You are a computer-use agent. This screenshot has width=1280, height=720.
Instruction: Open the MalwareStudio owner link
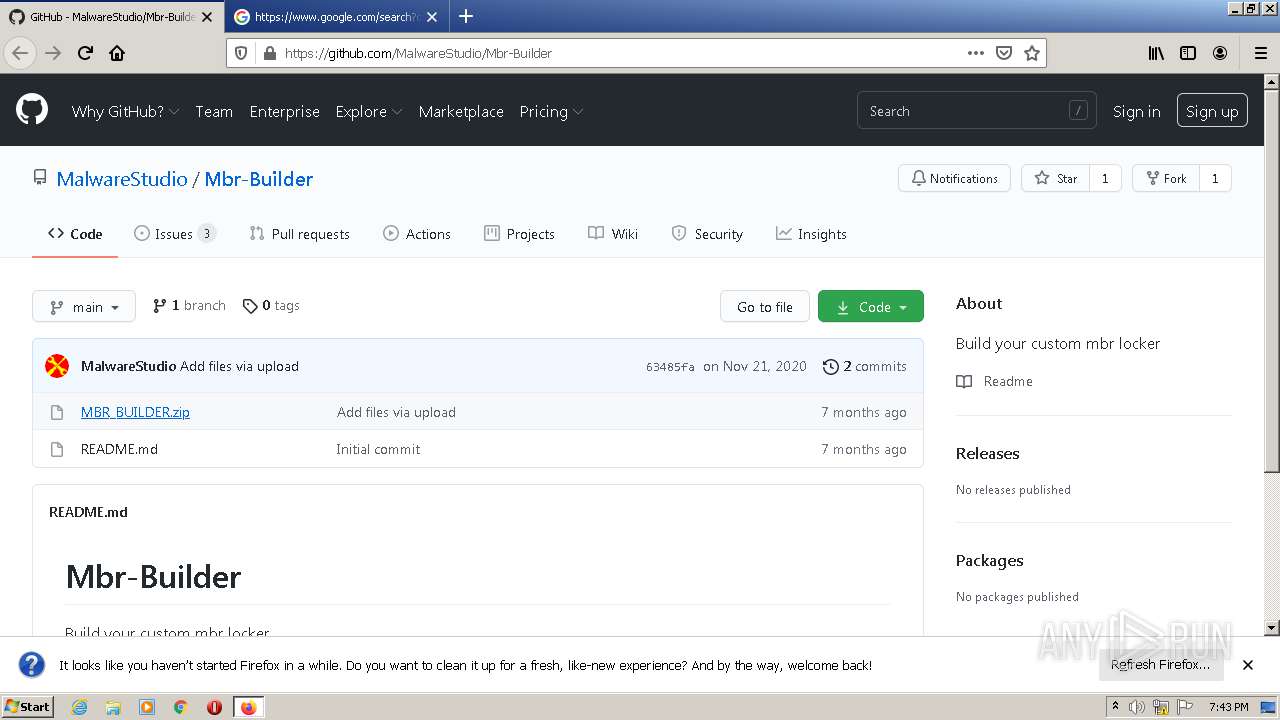122,179
